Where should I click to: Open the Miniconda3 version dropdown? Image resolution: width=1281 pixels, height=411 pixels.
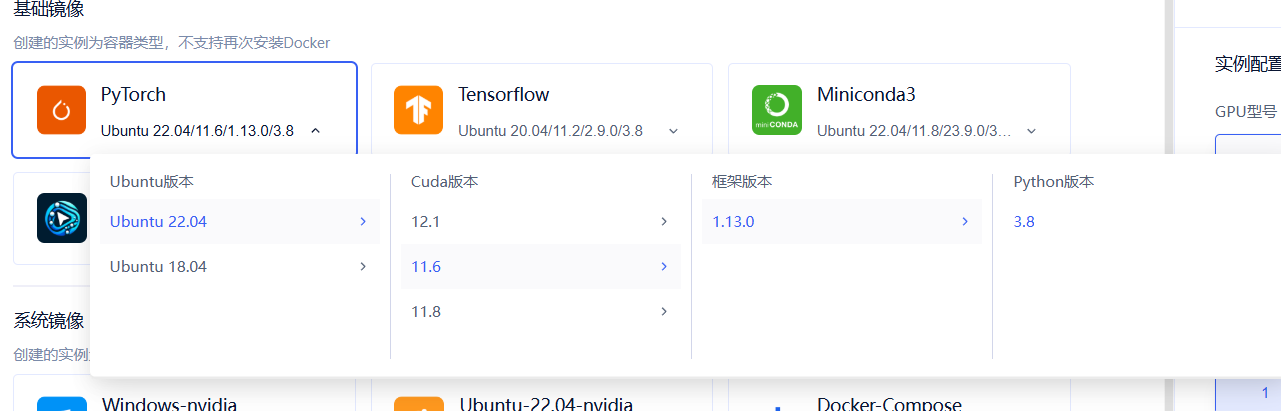click(1031, 131)
